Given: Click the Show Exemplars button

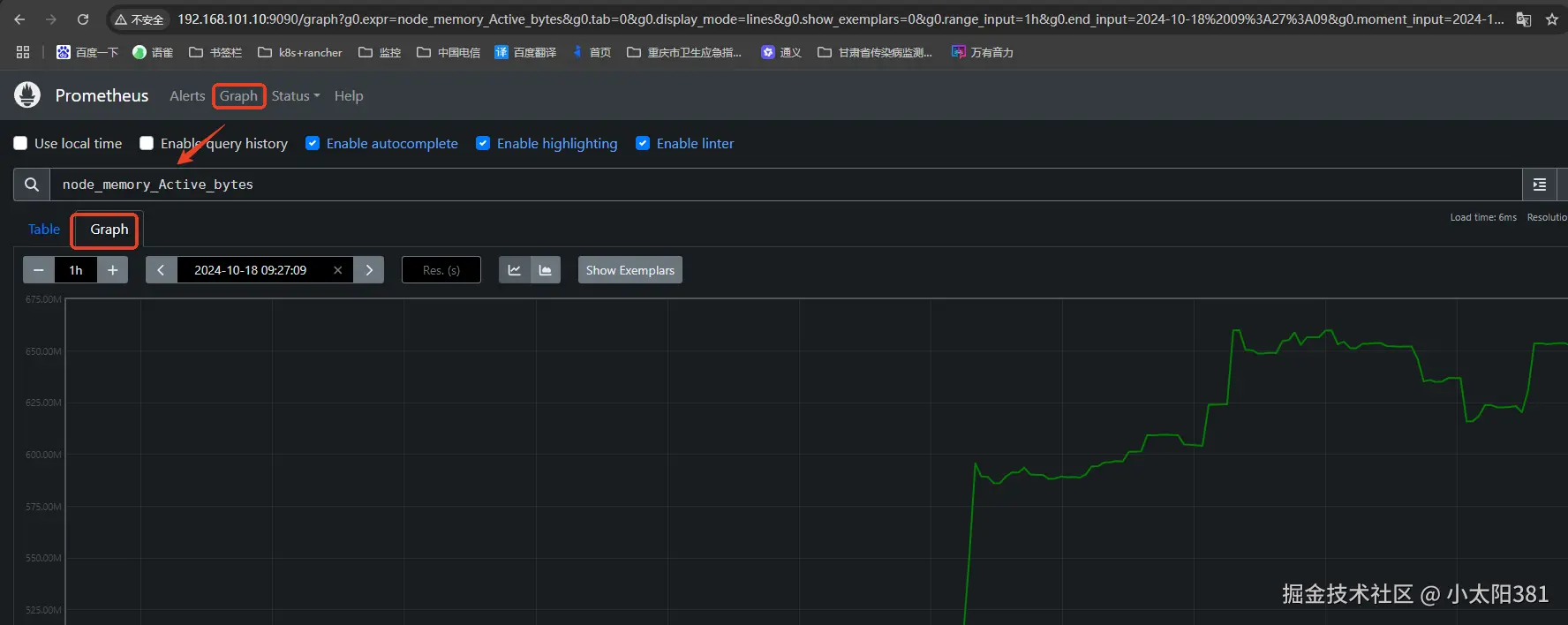Looking at the screenshot, I should (x=630, y=270).
